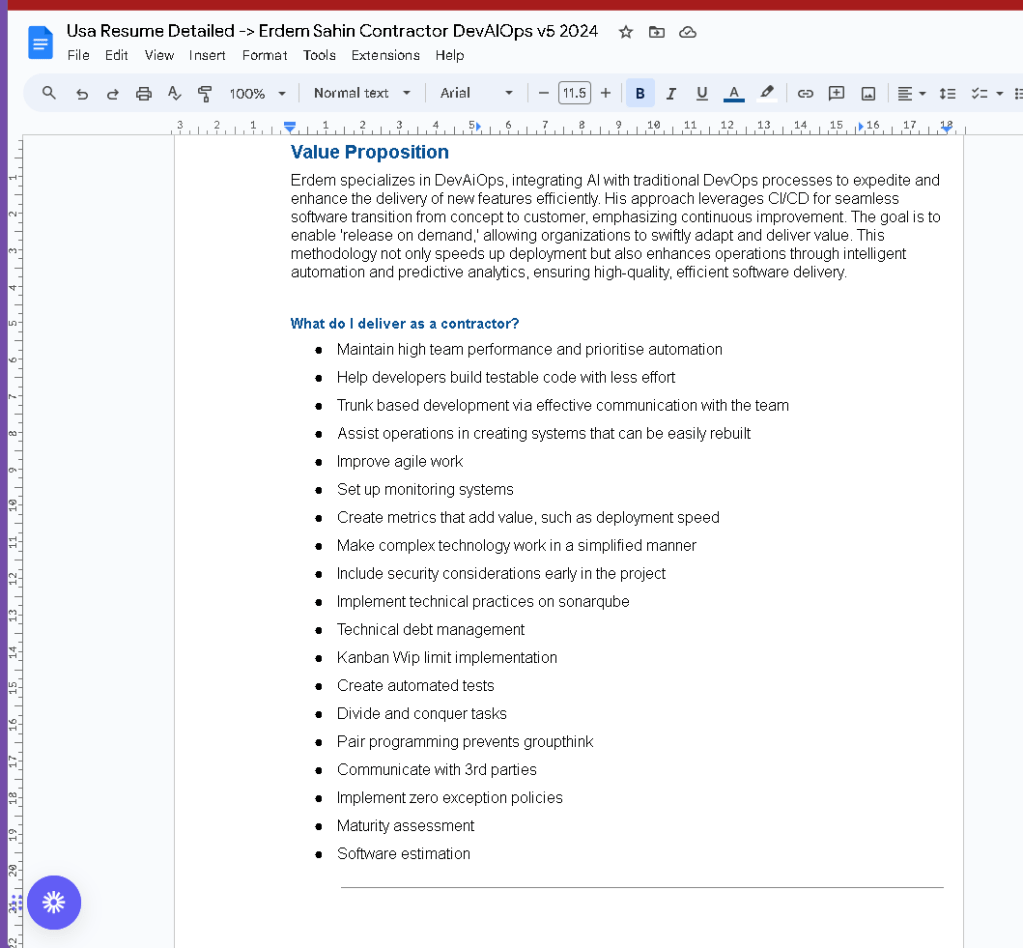Click 'Assist operations in creating systems' bullet
Screen dimensions: 1023x948
[x=543, y=434]
